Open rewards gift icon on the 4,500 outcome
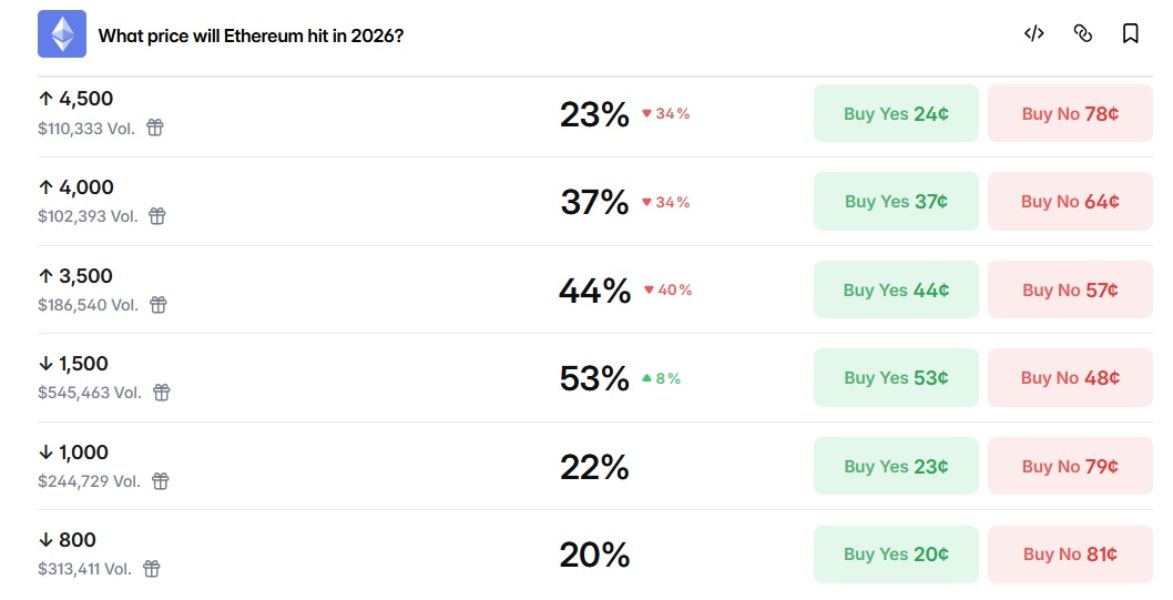 (156, 128)
